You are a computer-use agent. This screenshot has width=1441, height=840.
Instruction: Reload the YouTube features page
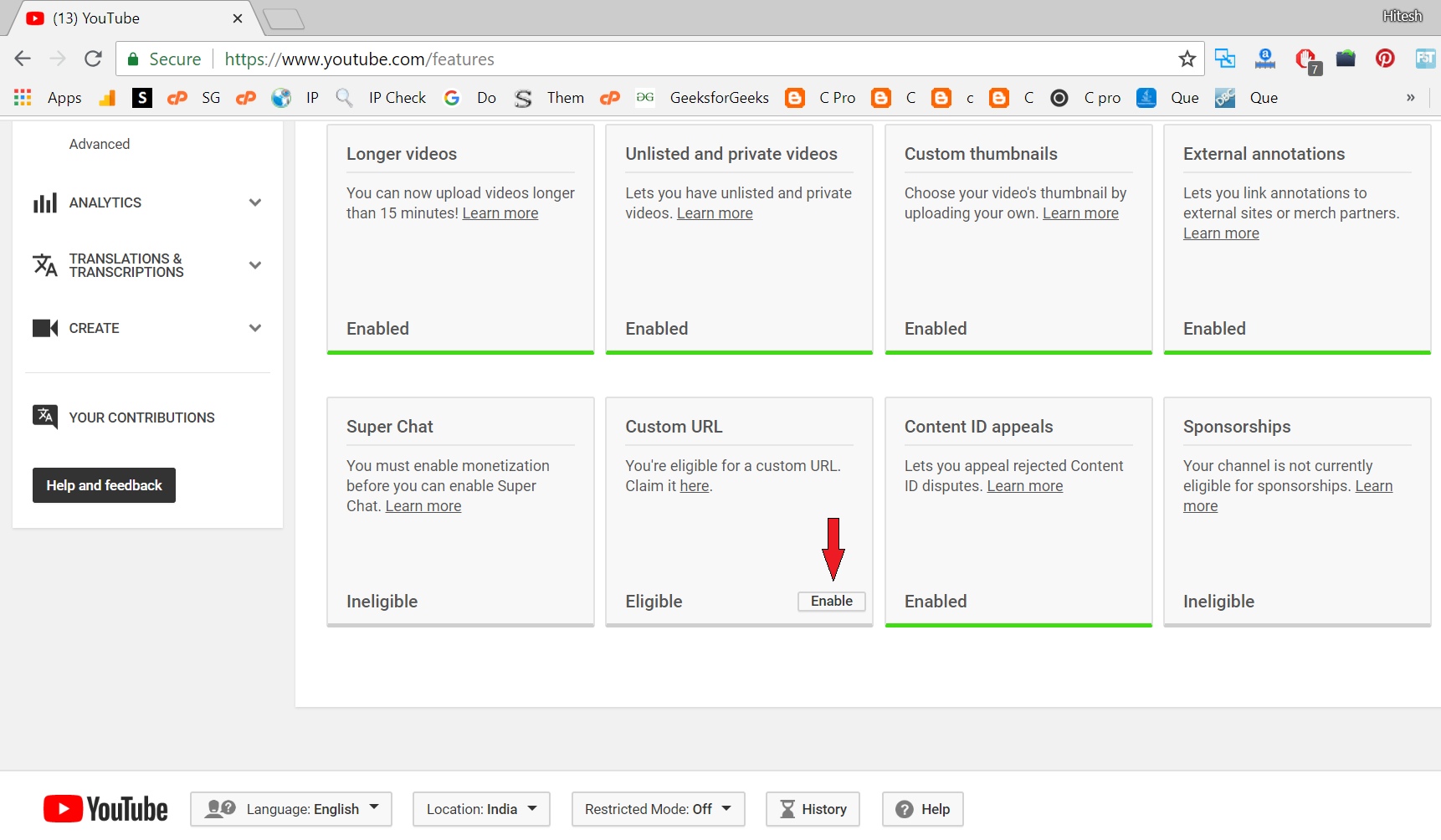pos(93,59)
